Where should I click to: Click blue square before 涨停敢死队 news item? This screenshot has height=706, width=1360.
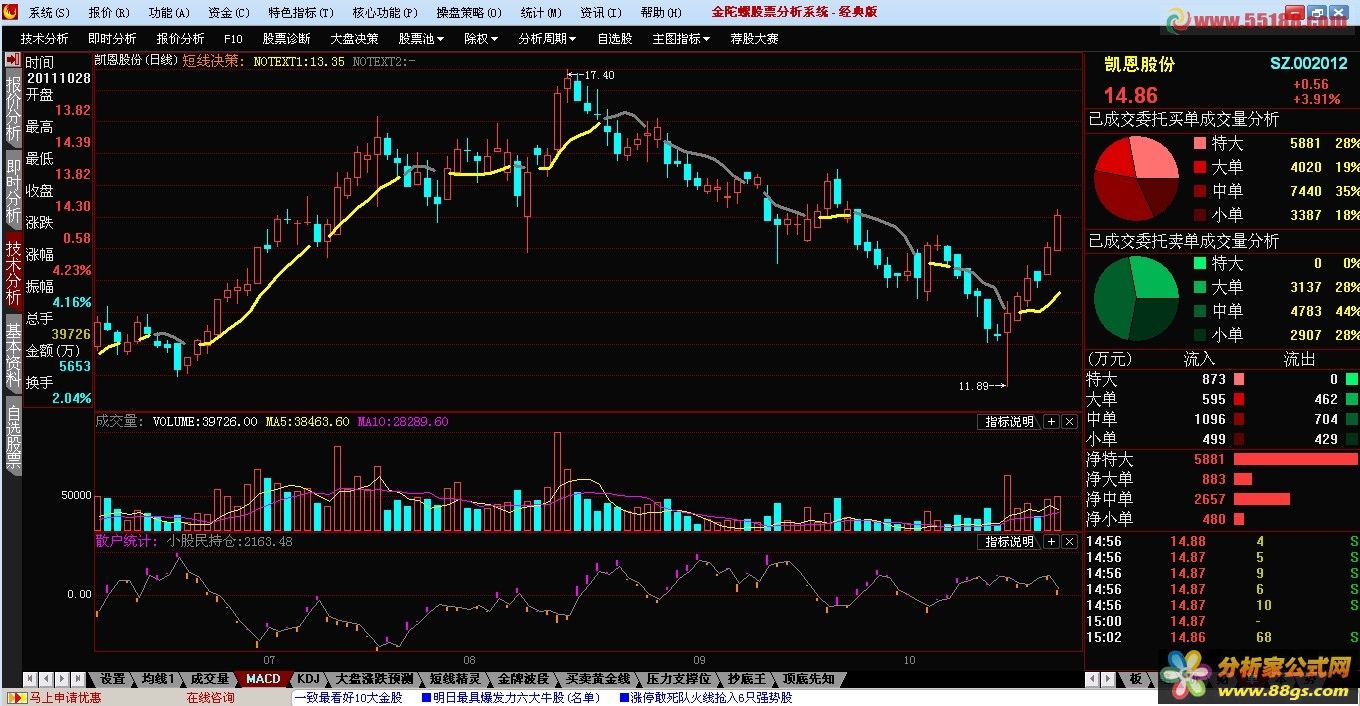(x=624, y=698)
